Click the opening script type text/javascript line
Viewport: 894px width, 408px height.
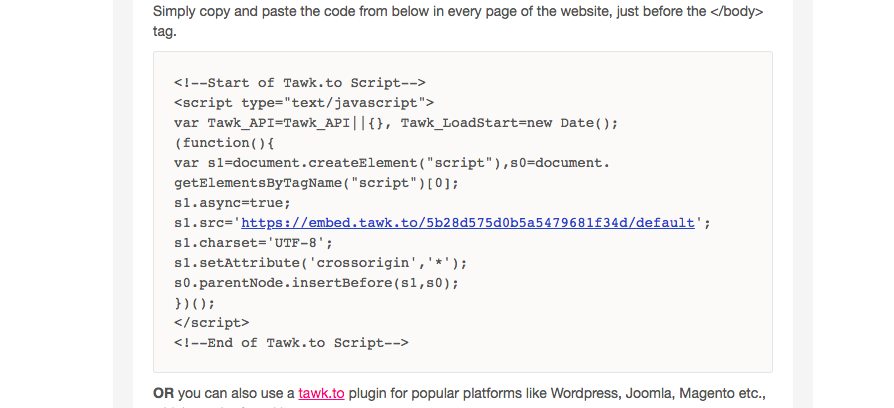pos(303,103)
